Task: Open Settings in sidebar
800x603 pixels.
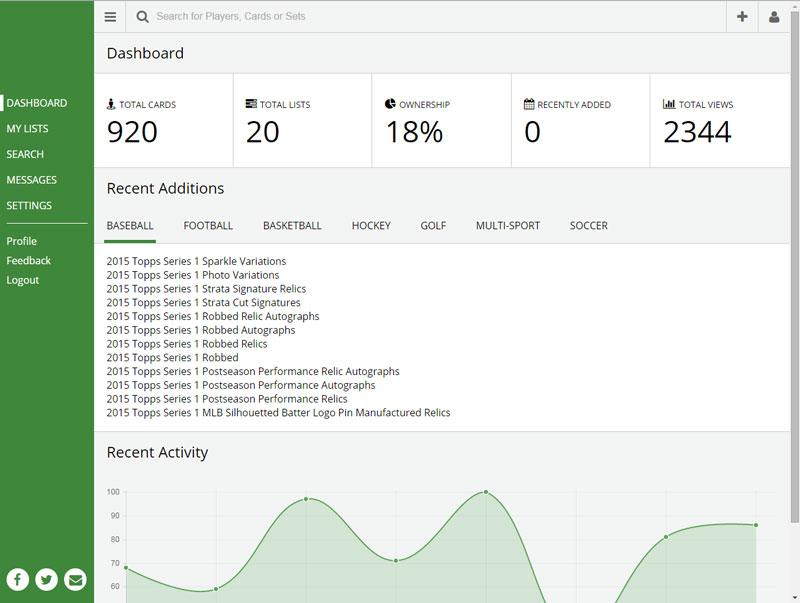Action: (29, 205)
